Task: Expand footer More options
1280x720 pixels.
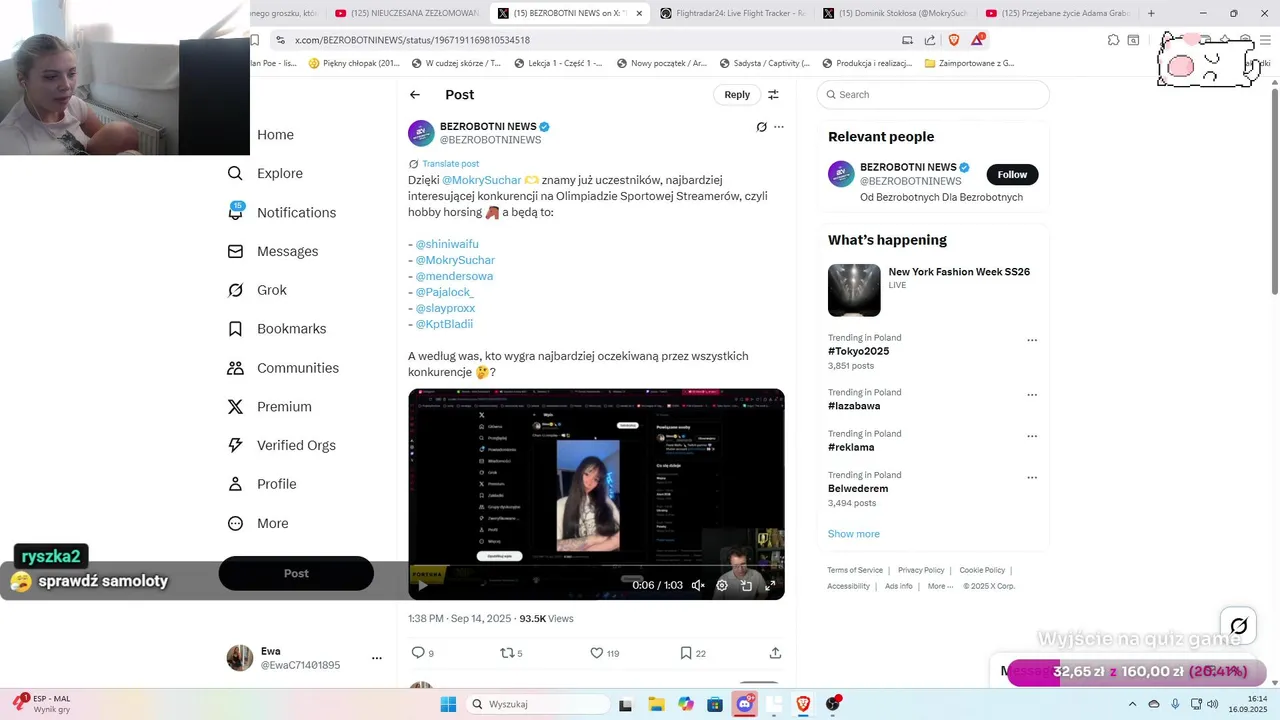Action: point(940,586)
